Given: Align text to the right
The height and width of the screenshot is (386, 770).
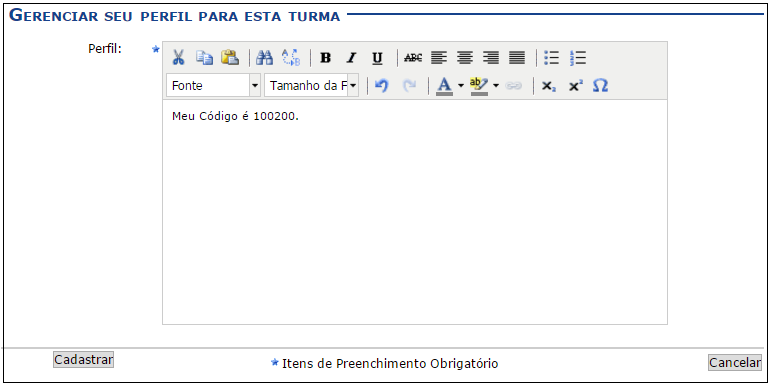Looking at the screenshot, I should coord(491,58).
